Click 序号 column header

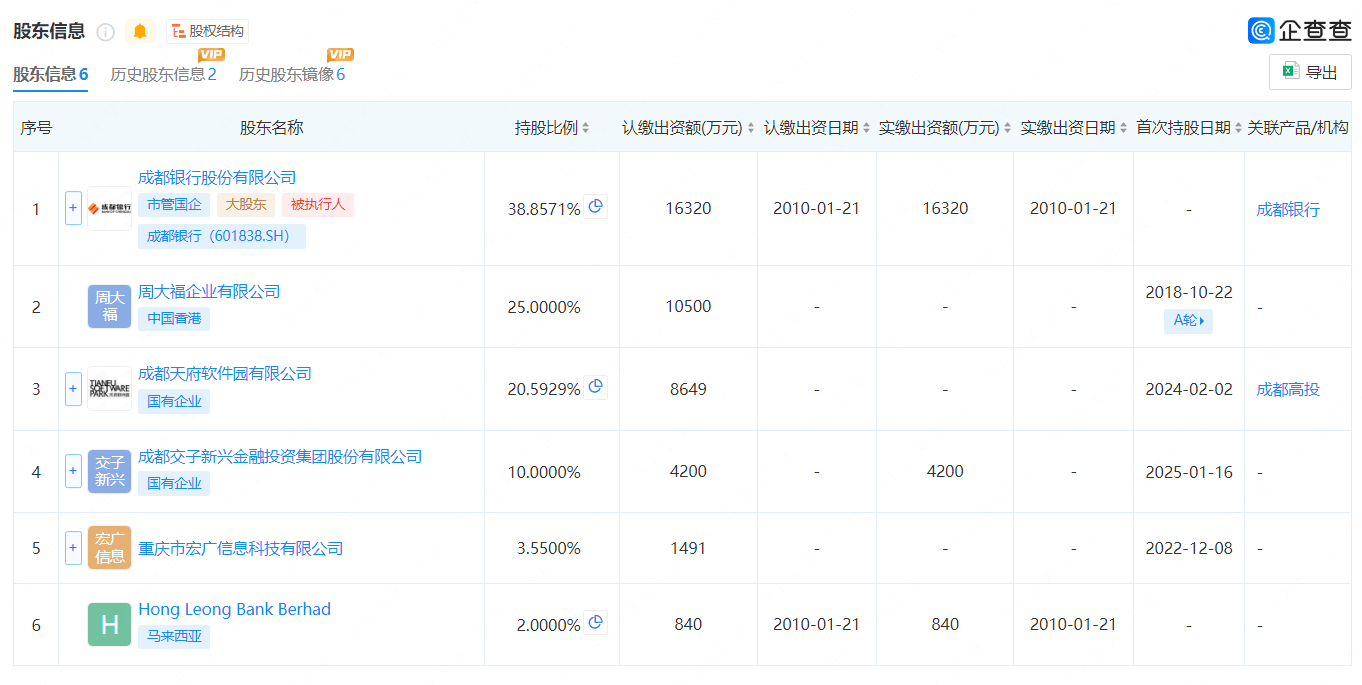[x=36, y=128]
